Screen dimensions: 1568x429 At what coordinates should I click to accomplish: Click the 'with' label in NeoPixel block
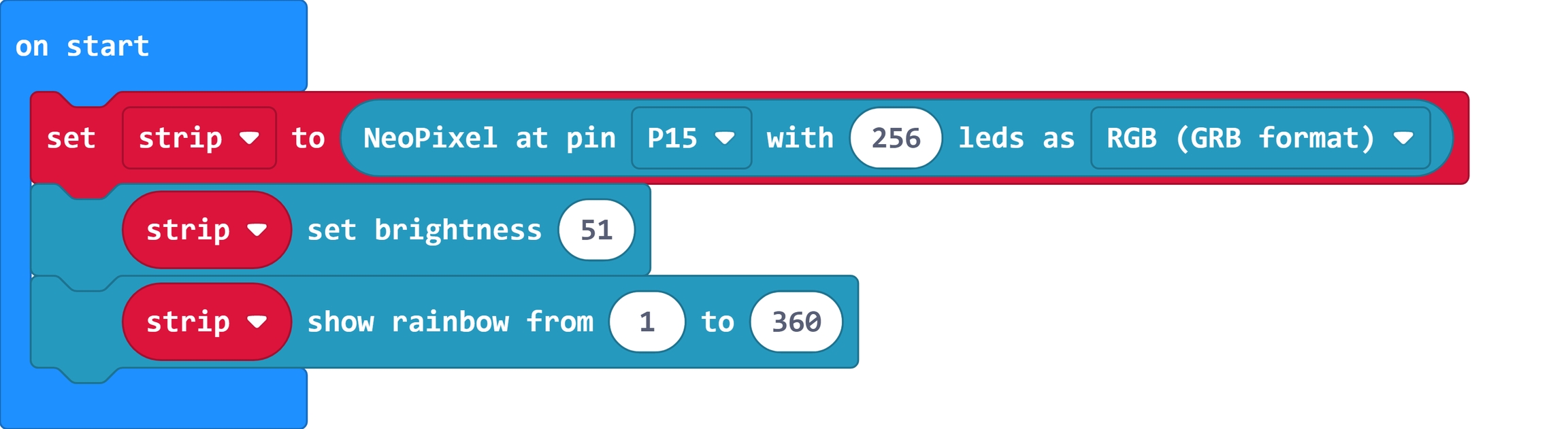(x=800, y=138)
